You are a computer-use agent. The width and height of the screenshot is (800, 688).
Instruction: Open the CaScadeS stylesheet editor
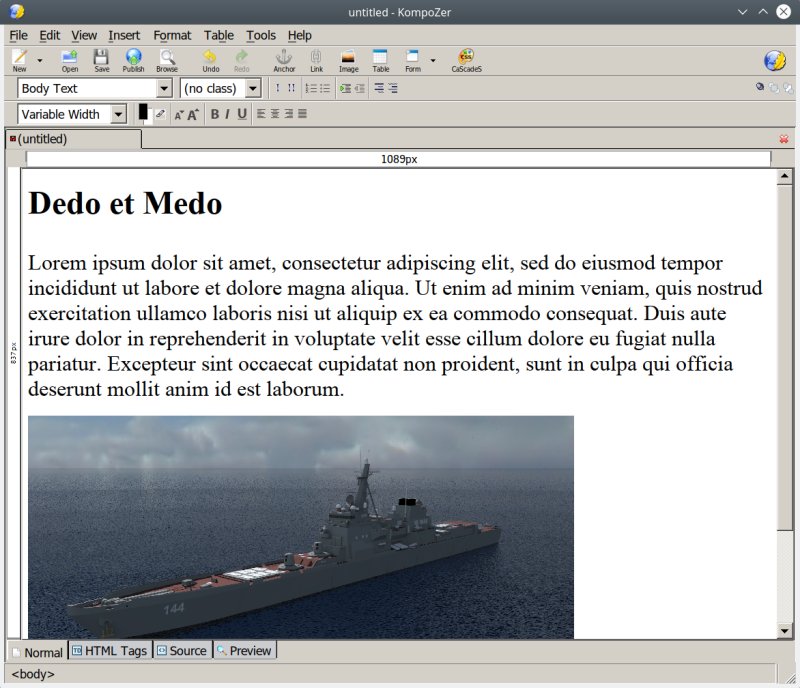[466, 61]
